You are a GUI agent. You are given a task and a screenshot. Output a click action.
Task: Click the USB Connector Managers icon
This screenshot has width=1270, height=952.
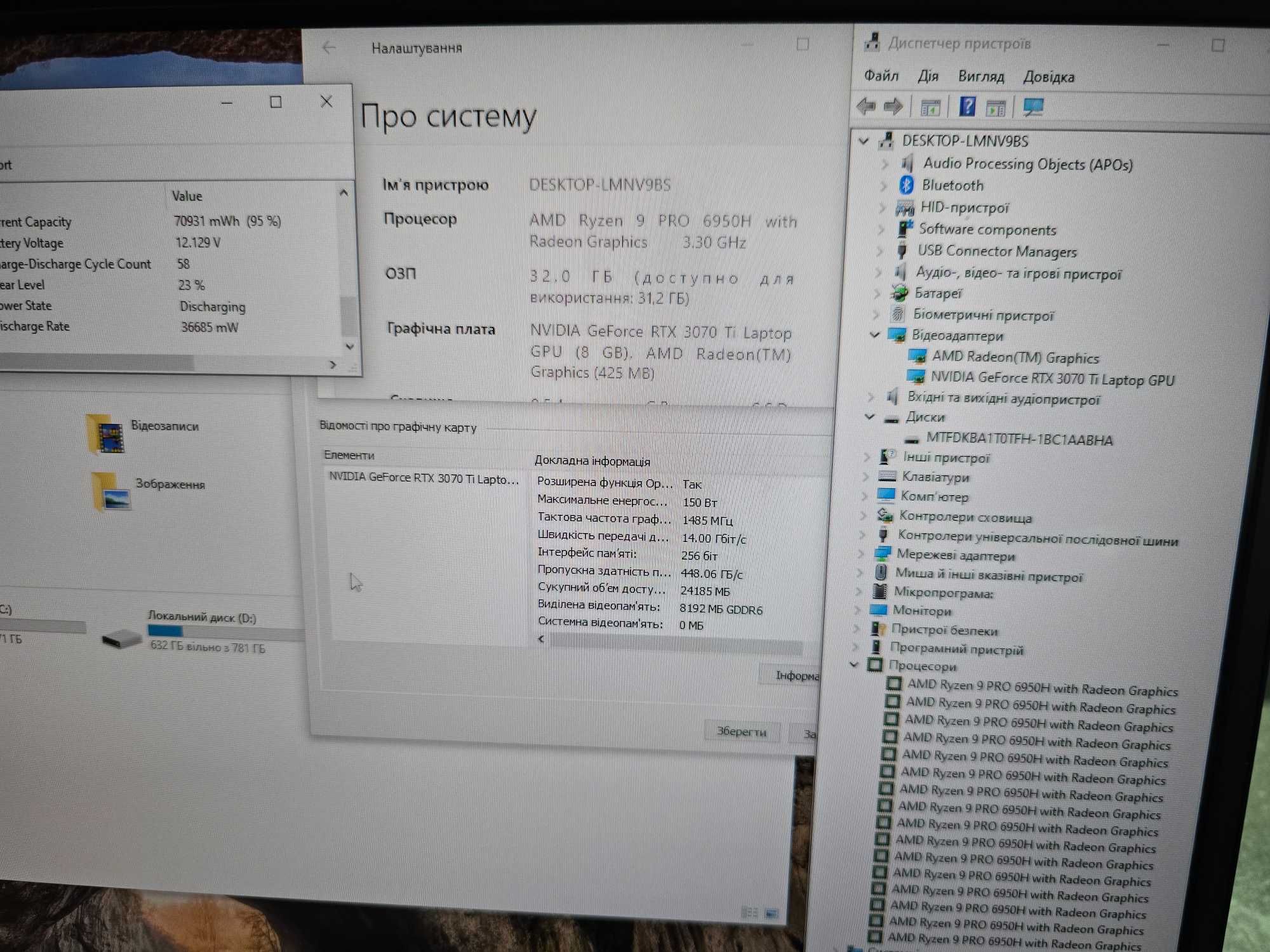pos(901,251)
